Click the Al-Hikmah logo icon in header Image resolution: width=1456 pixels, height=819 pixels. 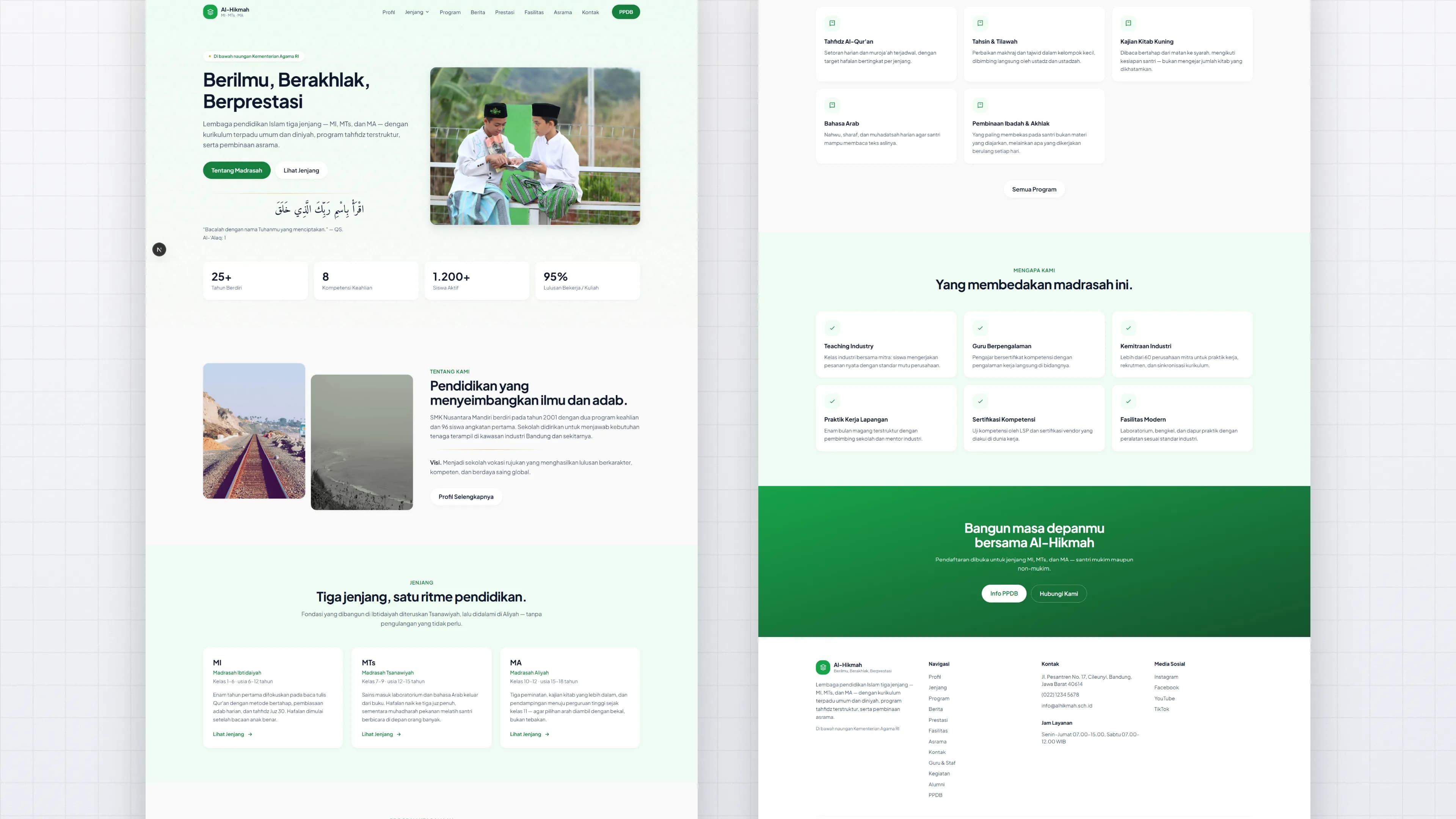pos(210,12)
